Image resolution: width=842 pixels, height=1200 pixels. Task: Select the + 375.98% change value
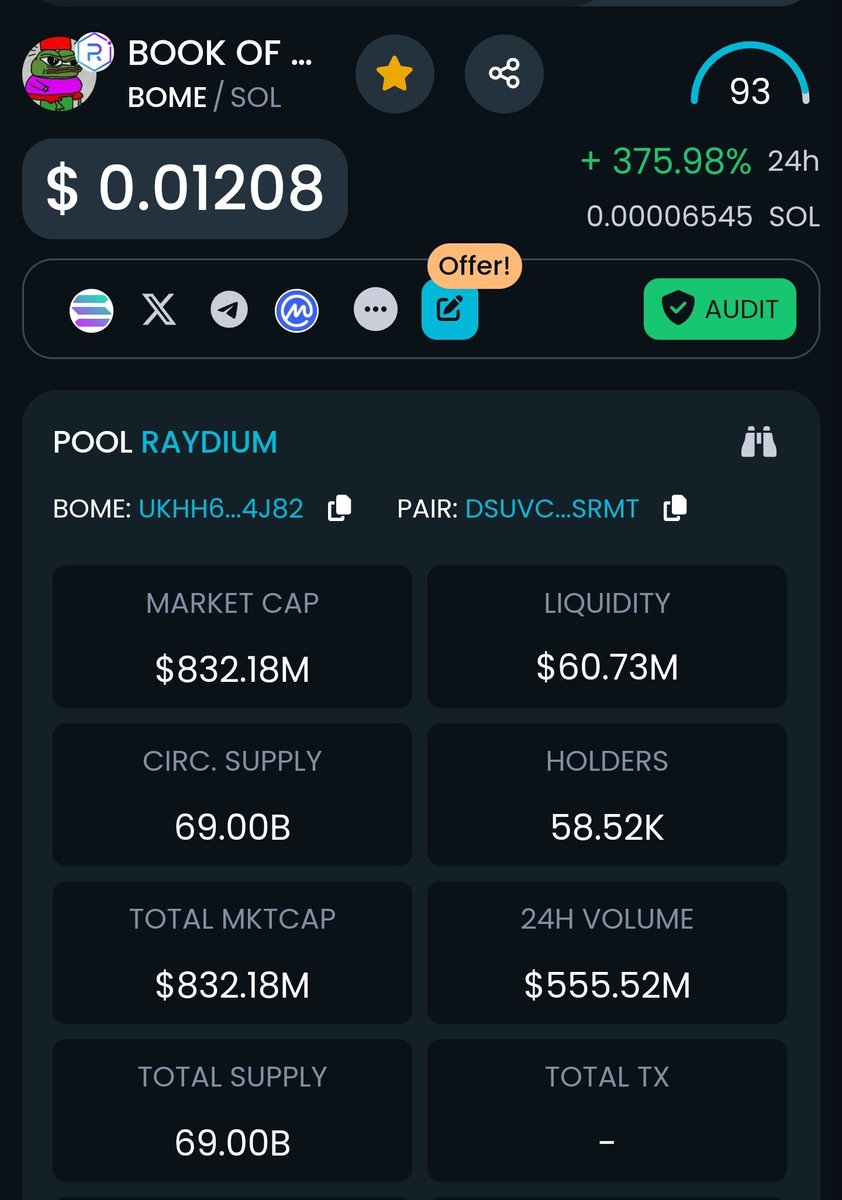[x=666, y=161]
